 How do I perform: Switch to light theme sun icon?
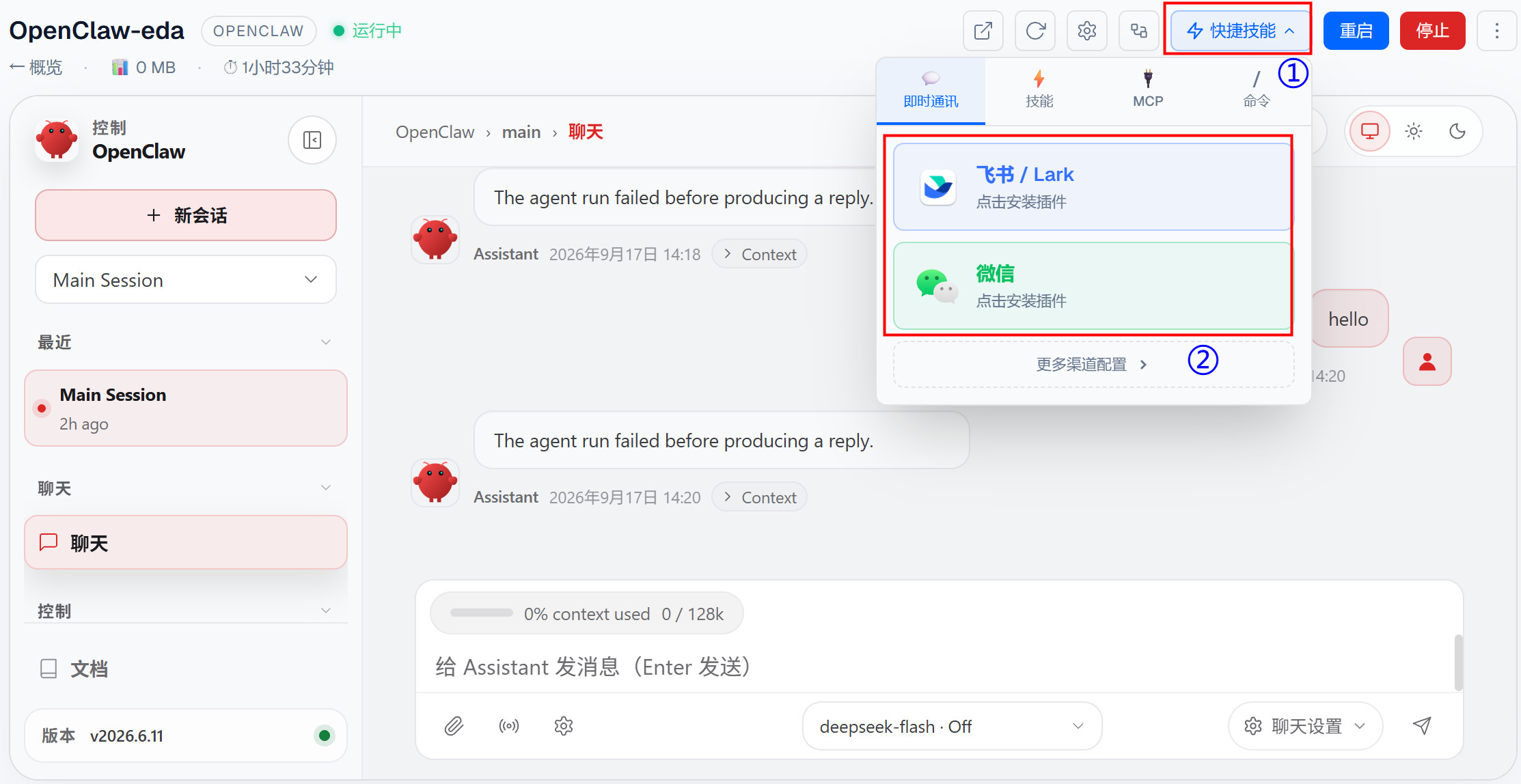pyautogui.click(x=1414, y=131)
